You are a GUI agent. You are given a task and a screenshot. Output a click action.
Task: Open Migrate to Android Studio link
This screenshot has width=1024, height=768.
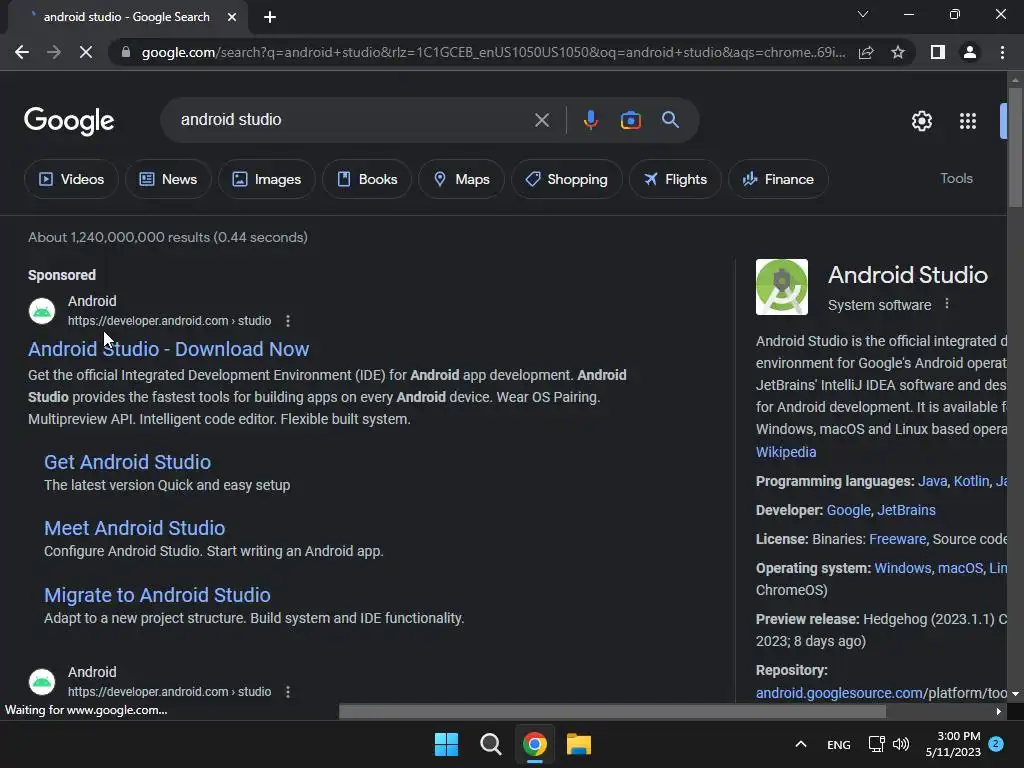tap(157, 595)
